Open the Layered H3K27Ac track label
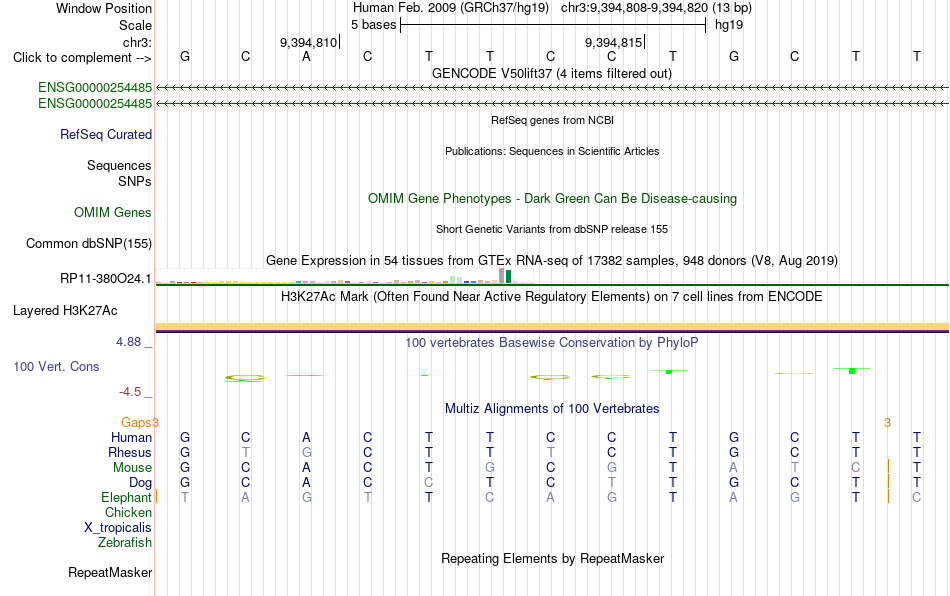This screenshot has width=950, height=596. tap(65, 311)
